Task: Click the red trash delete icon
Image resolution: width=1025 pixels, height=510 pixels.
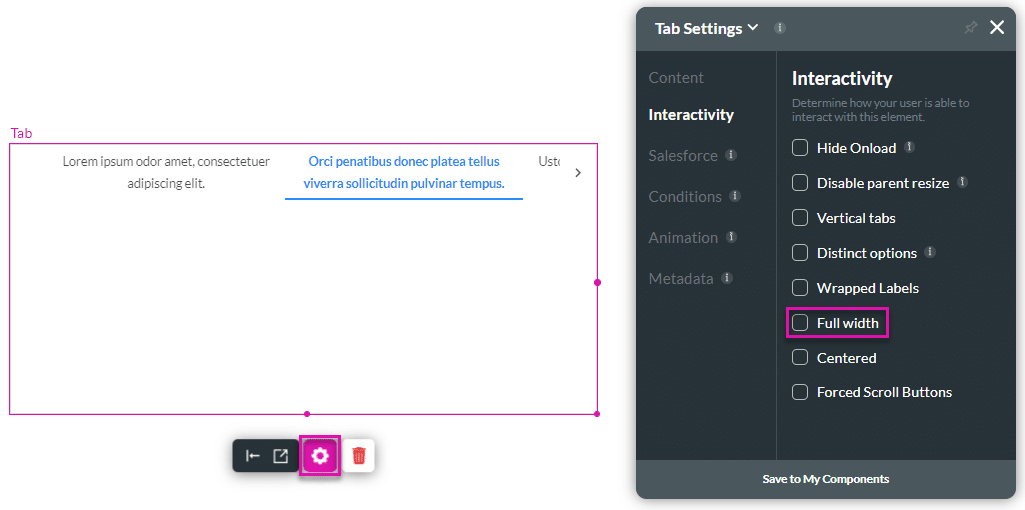Action: [359, 456]
